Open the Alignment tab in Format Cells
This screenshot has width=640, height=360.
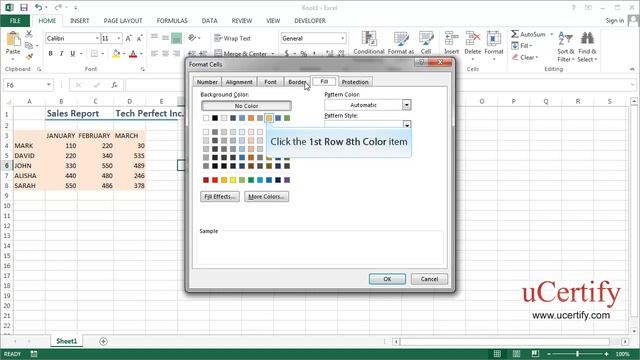(x=239, y=82)
